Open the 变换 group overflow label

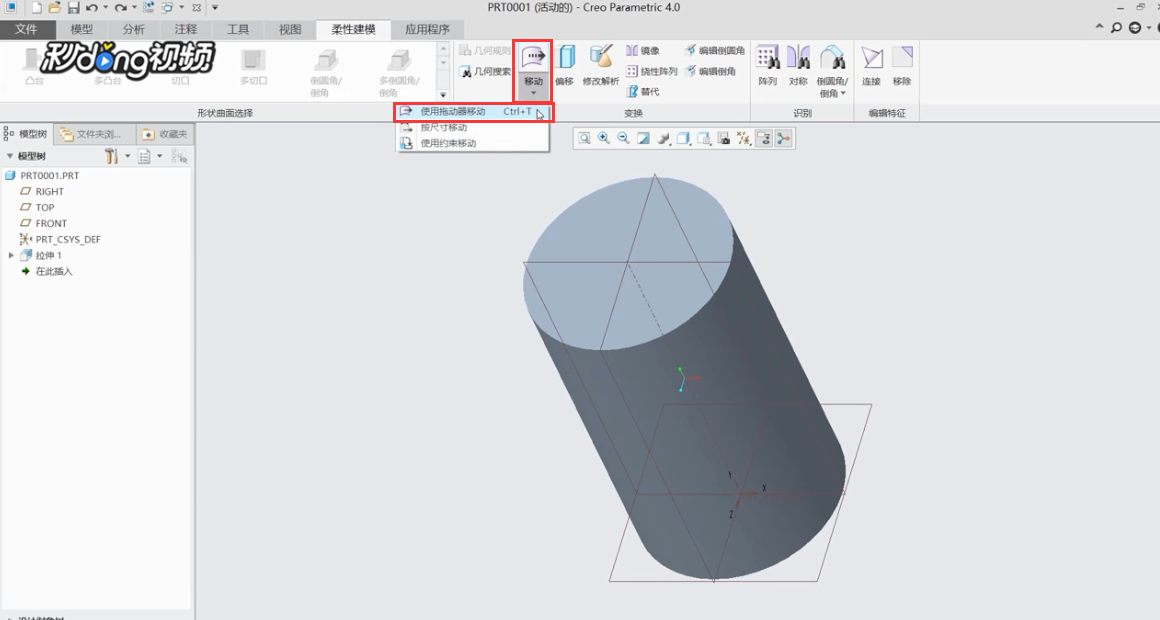tap(633, 113)
